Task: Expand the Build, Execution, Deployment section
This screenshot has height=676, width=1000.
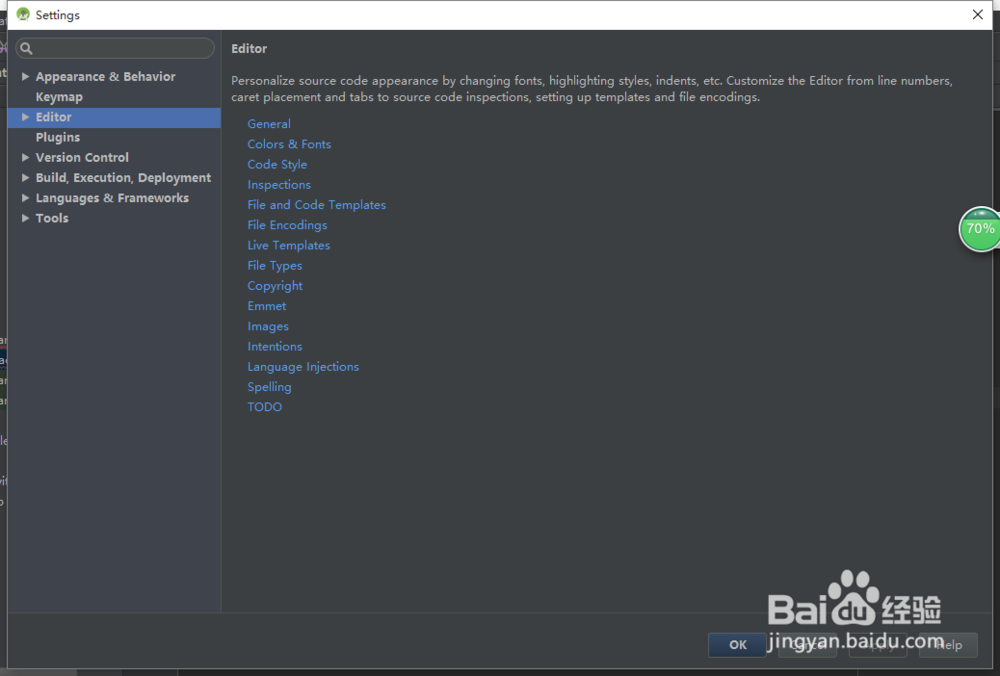Action: (25, 177)
